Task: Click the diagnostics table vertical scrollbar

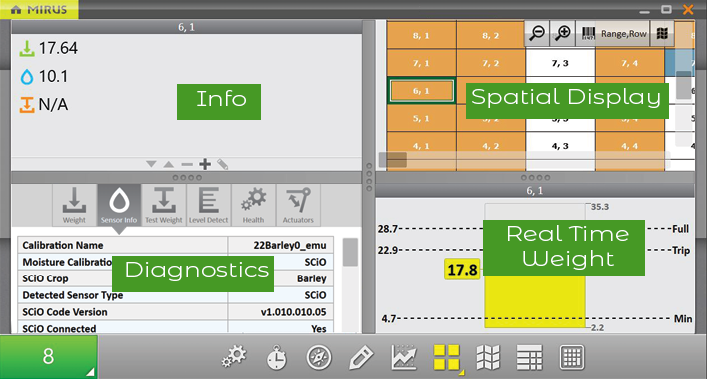Action: (350, 252)
